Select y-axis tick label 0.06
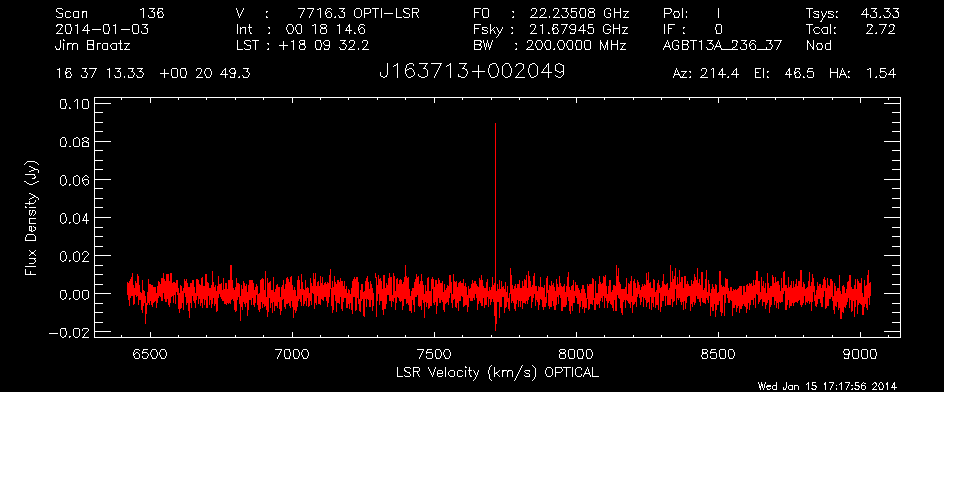 click(x=74, y=180)
